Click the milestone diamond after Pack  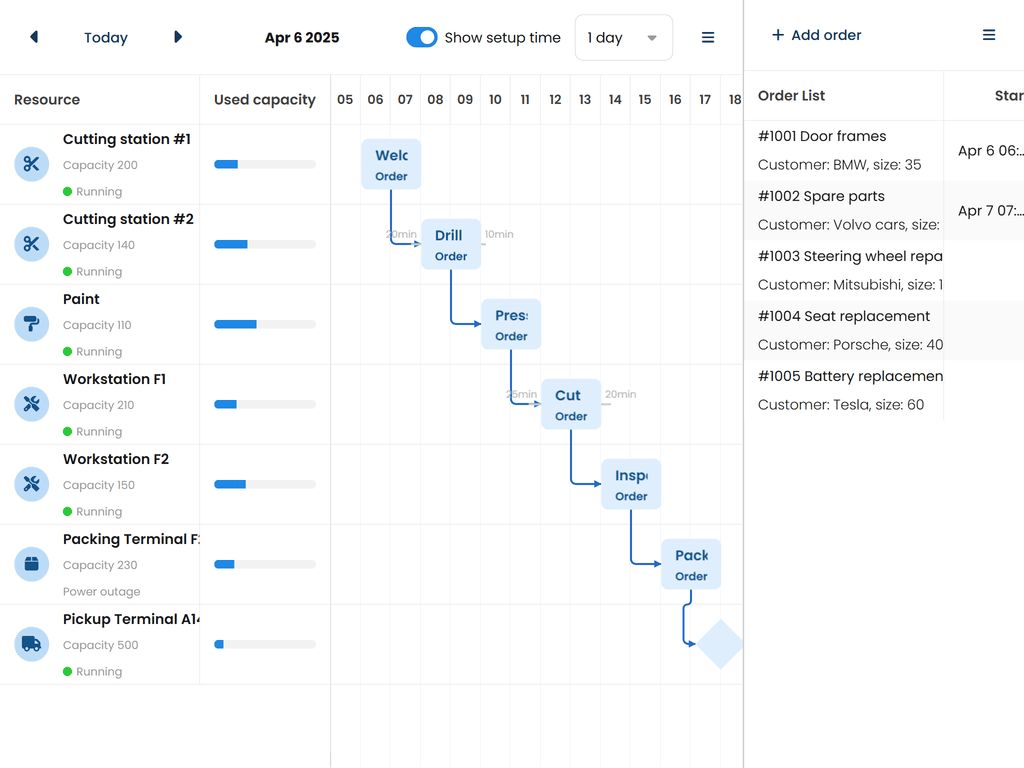720,645
